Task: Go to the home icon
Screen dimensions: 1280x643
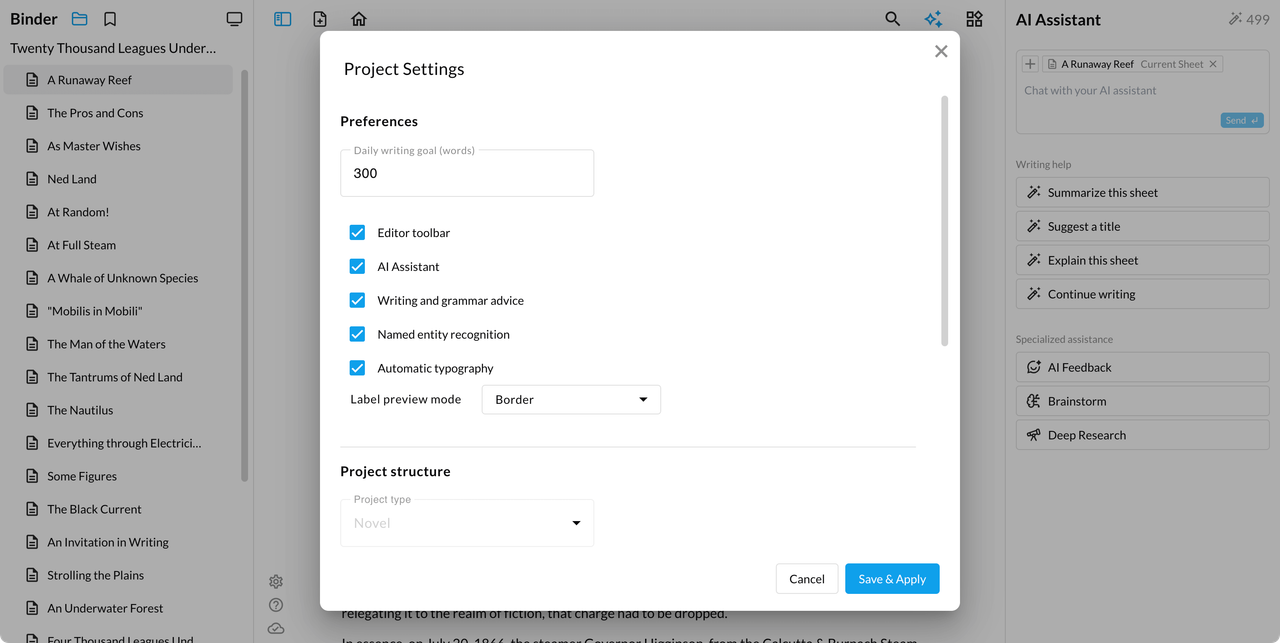Action: pyautogui.click(x=359, y=19)
